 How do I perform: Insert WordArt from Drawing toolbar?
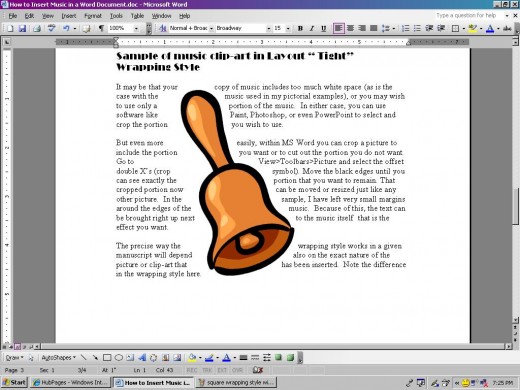142,358
